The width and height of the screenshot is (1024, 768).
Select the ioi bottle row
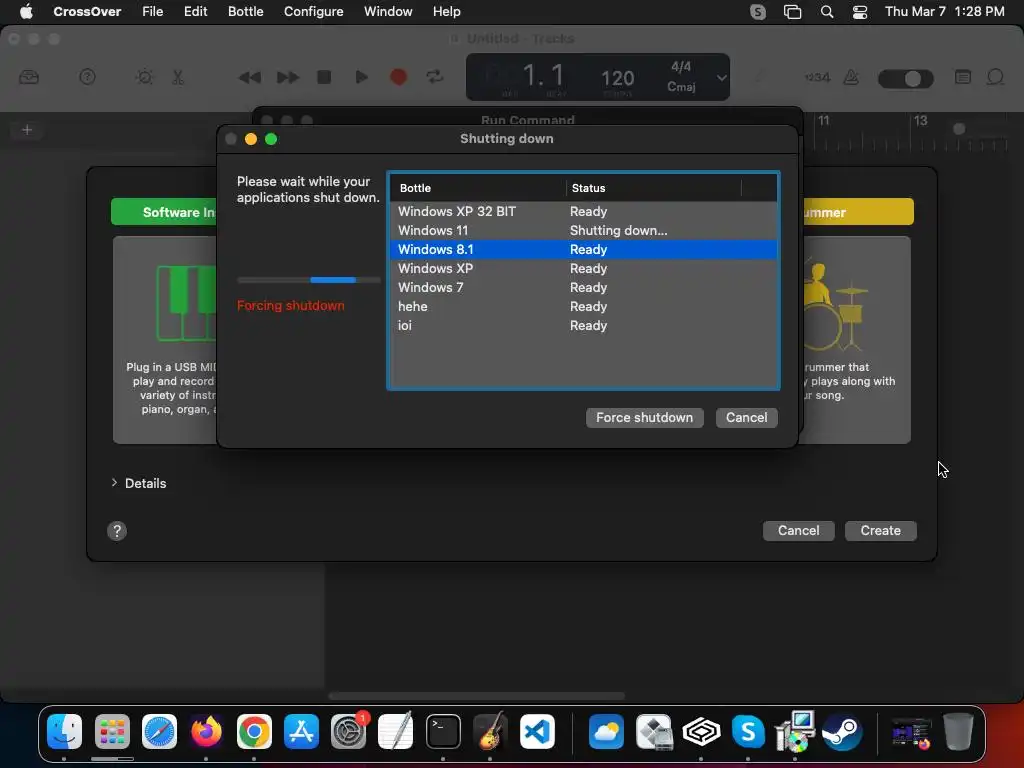coord(583,325)
